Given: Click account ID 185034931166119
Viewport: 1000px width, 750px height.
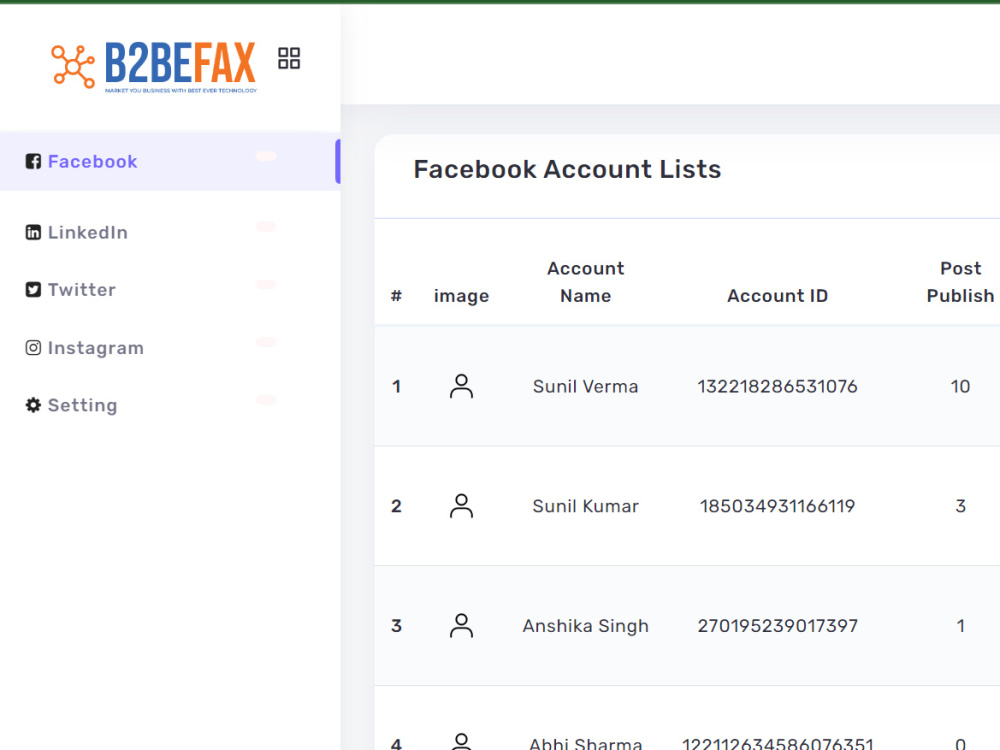Looking at the screenshot, I should pos(777,506).
